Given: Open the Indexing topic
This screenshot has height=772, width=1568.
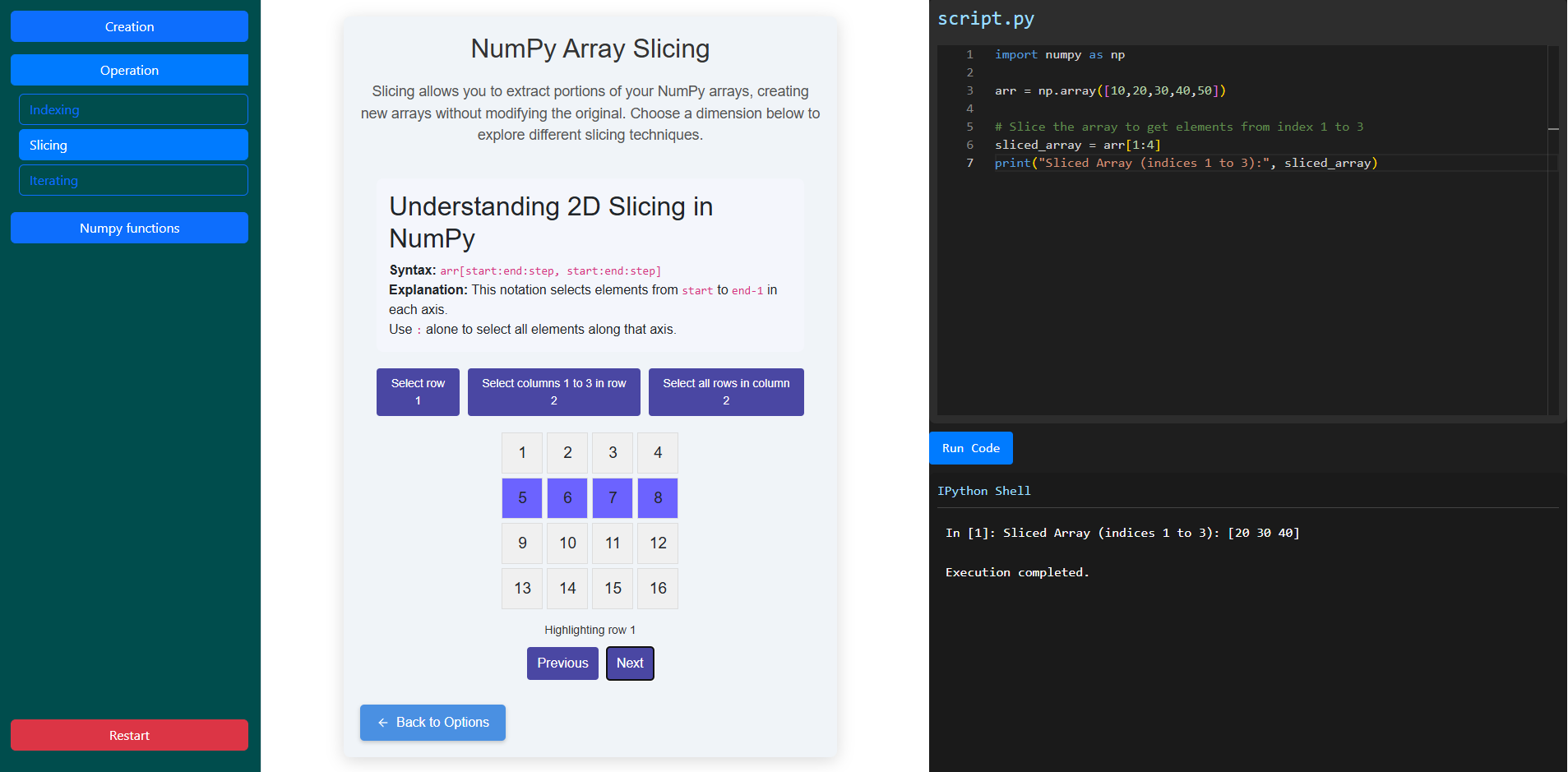Looking at the screenshot, I should 133,109.
